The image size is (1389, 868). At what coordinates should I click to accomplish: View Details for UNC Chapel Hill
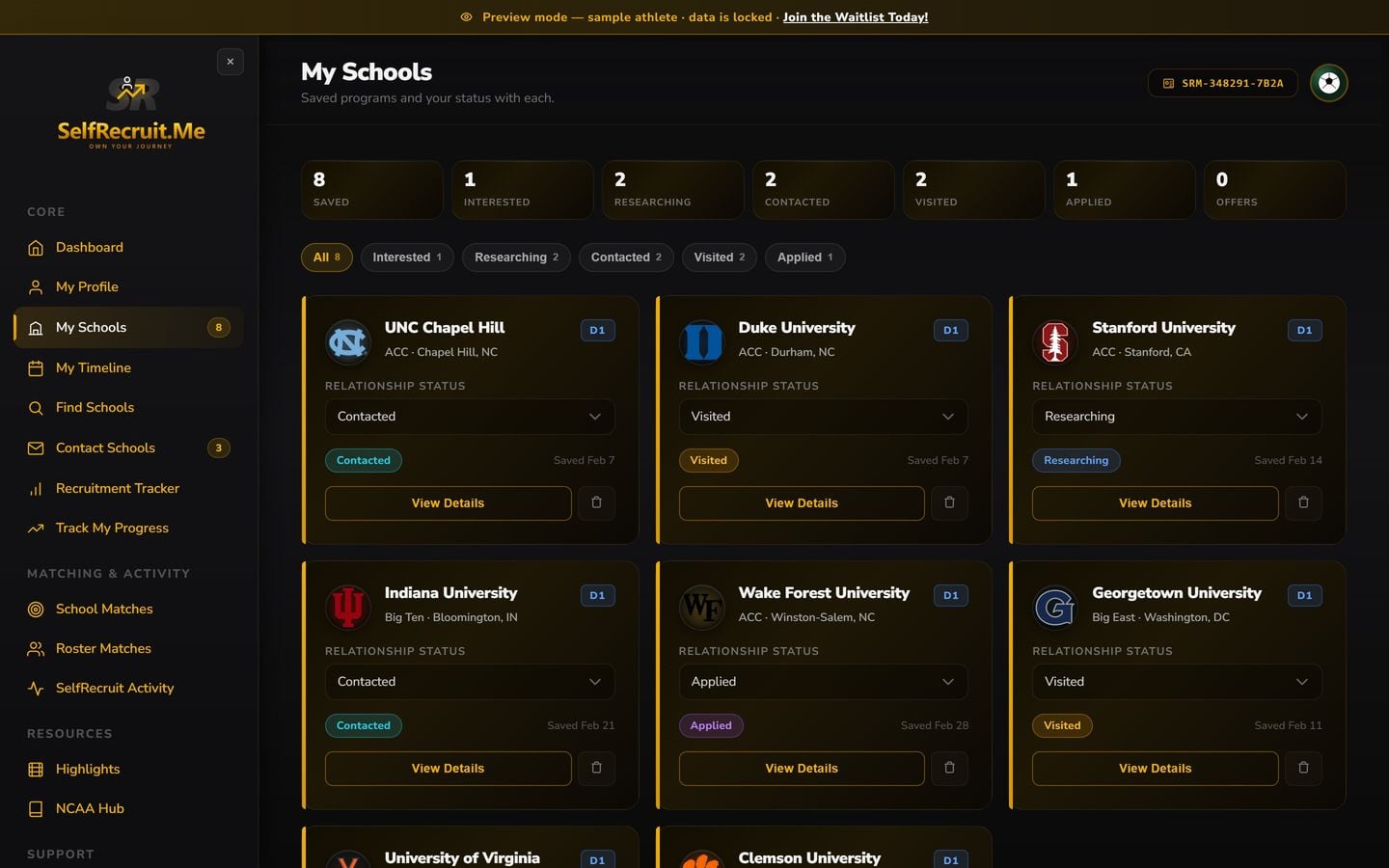[449, 503]
